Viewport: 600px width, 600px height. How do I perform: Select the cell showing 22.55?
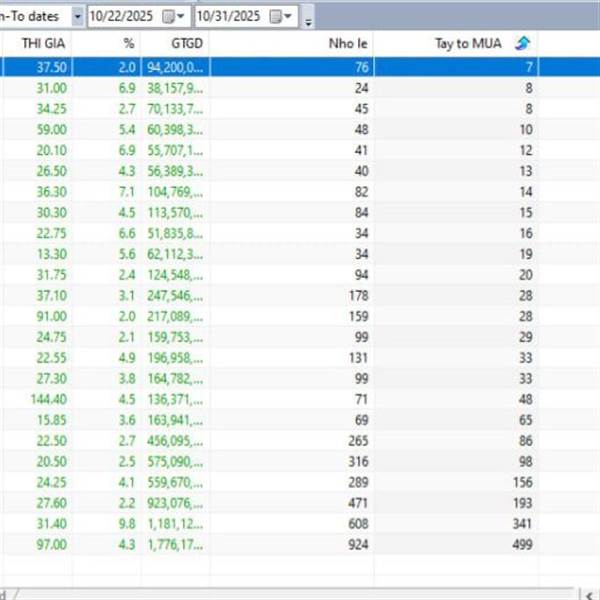tap(52, 358)
